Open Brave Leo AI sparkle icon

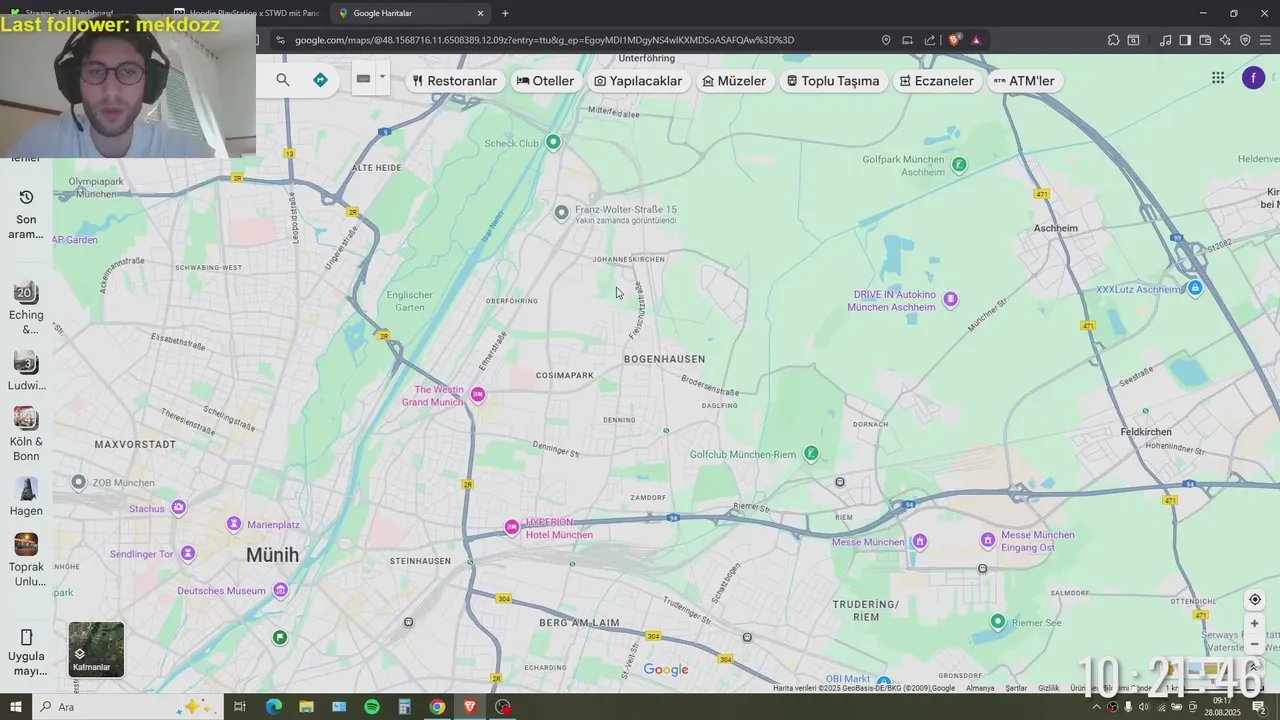point(1225,40)
